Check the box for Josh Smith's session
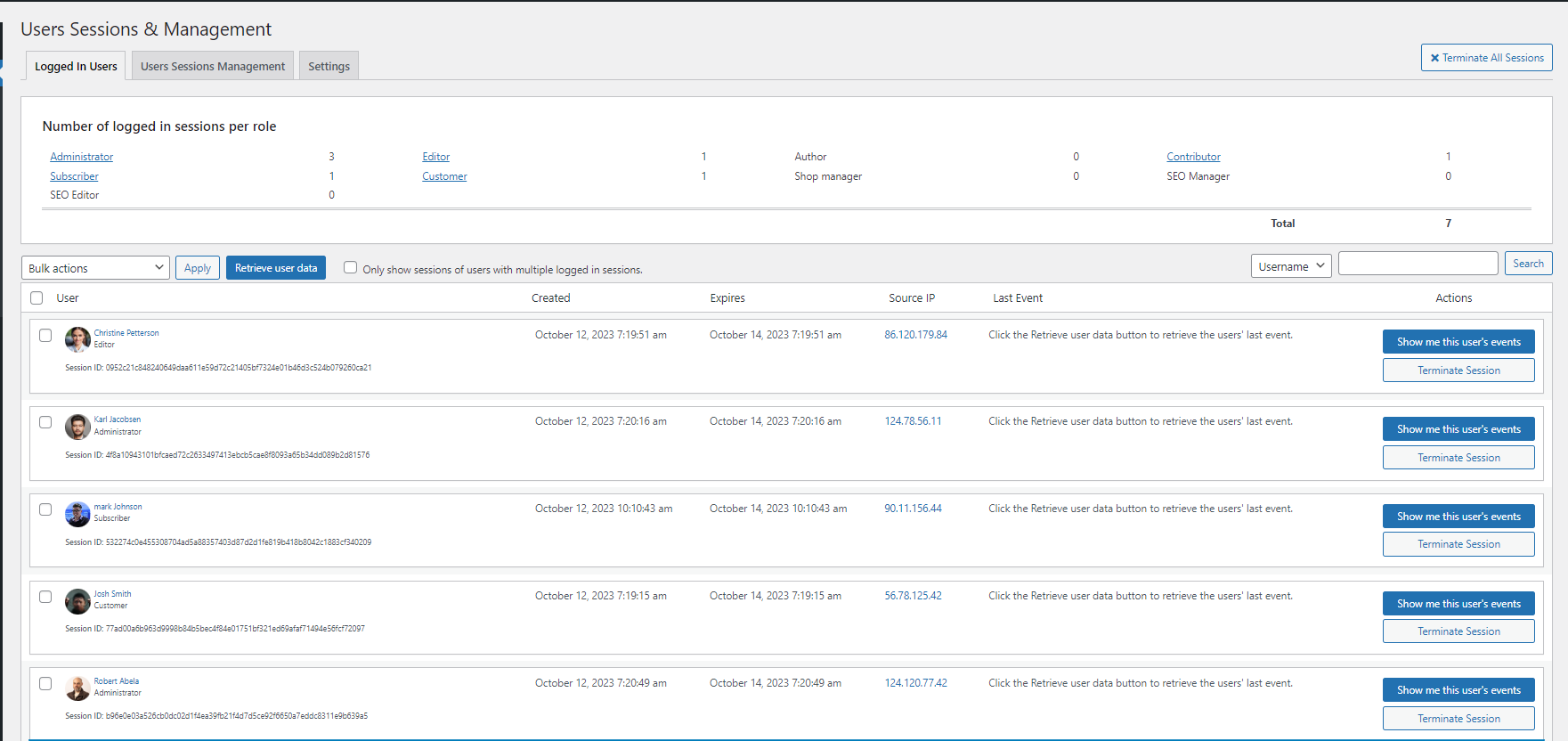The width and height of the screenshot is (1568, 741). point(45,597)
